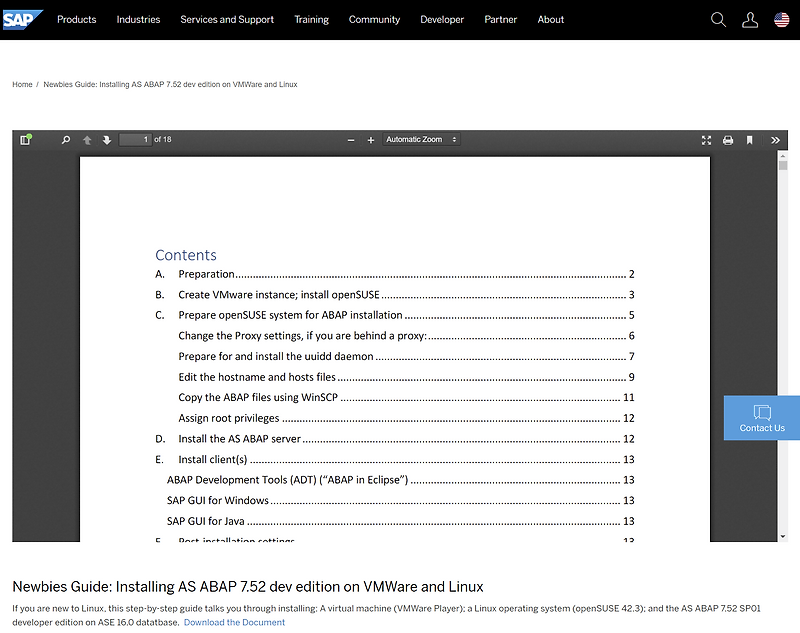Screen dimensions: 800x633
Task: Switch to presentation mode
Action: point(706,139)
